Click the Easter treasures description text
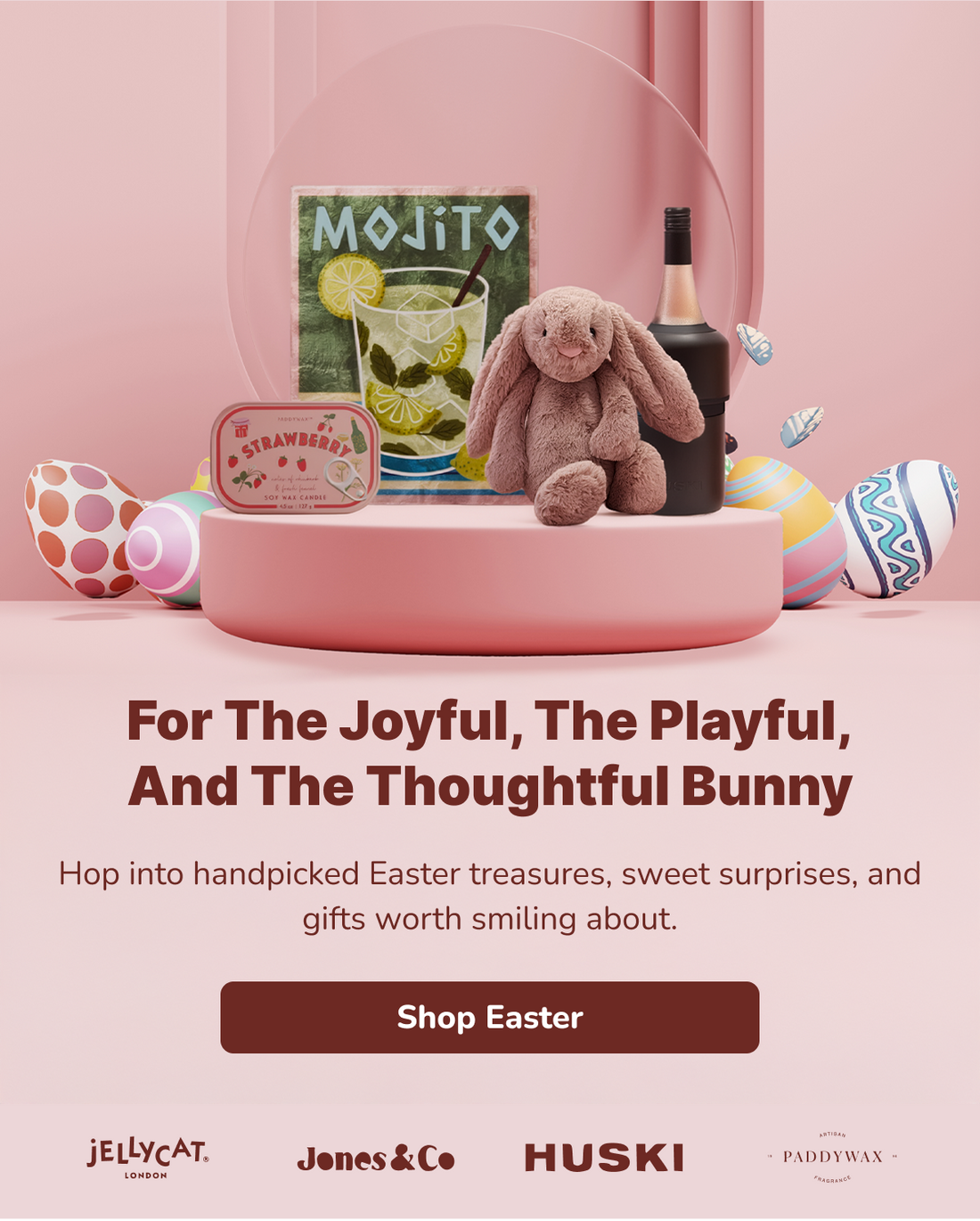980x1221 pixels. coord(490,896)
